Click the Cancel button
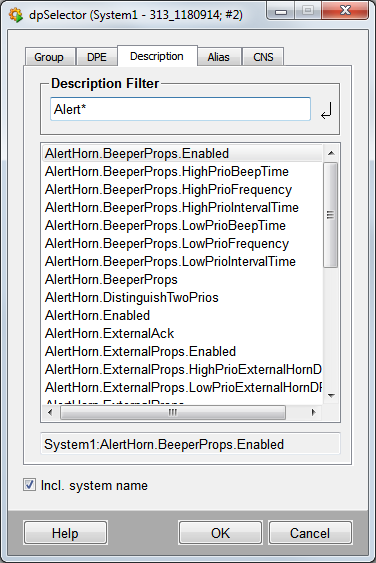 point(310,533)
